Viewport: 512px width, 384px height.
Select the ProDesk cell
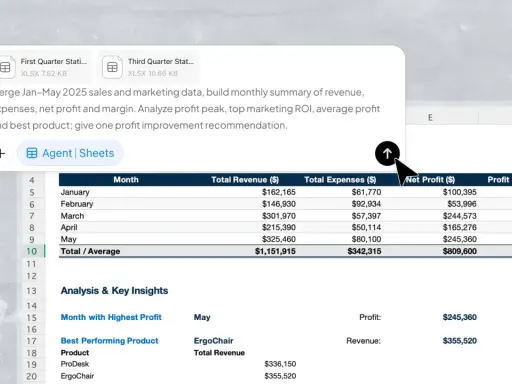pyautogui.click(x=75, y=364)
